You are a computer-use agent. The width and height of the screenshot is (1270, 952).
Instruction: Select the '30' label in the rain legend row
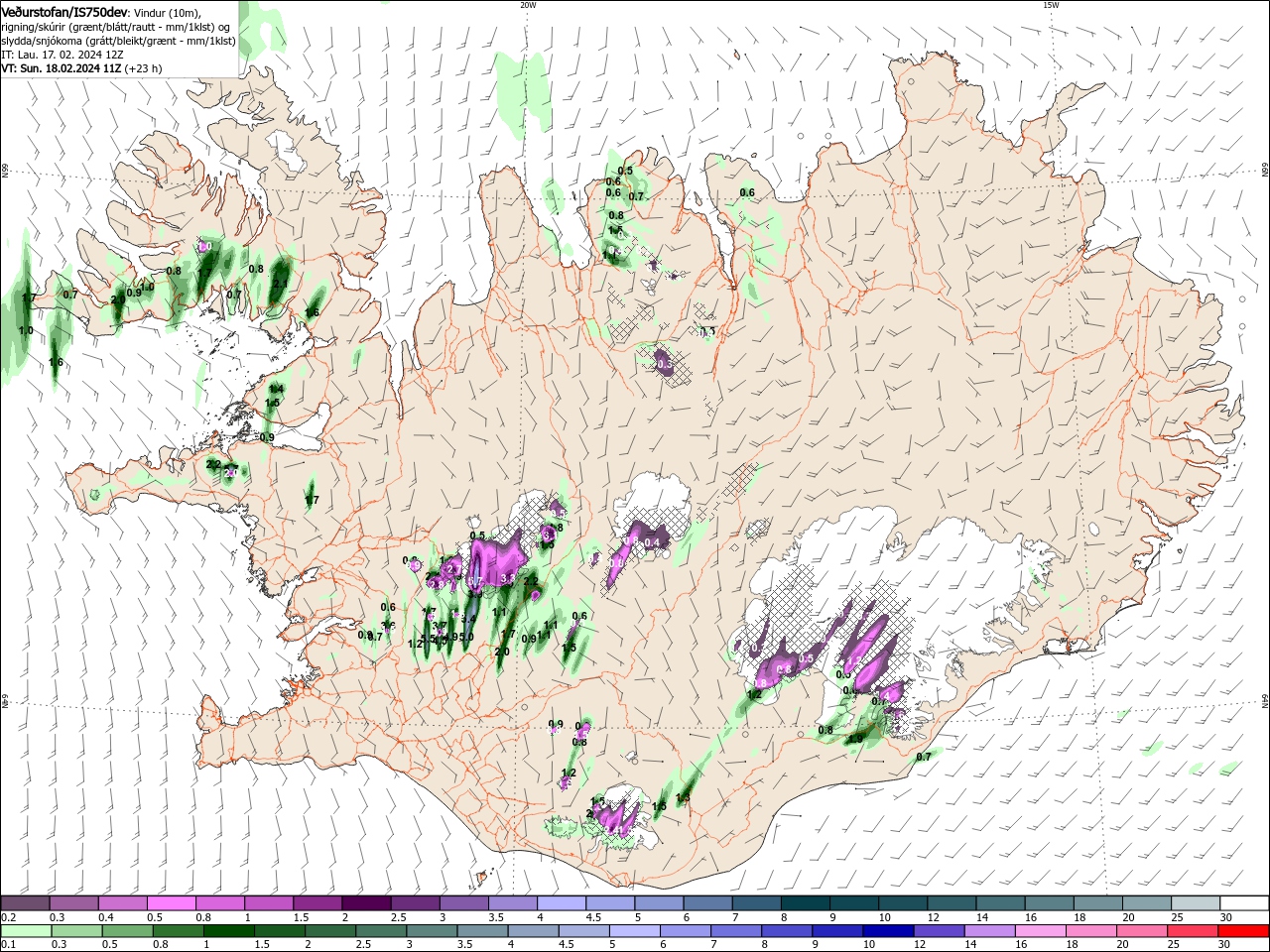click(x=1226, y=945)
